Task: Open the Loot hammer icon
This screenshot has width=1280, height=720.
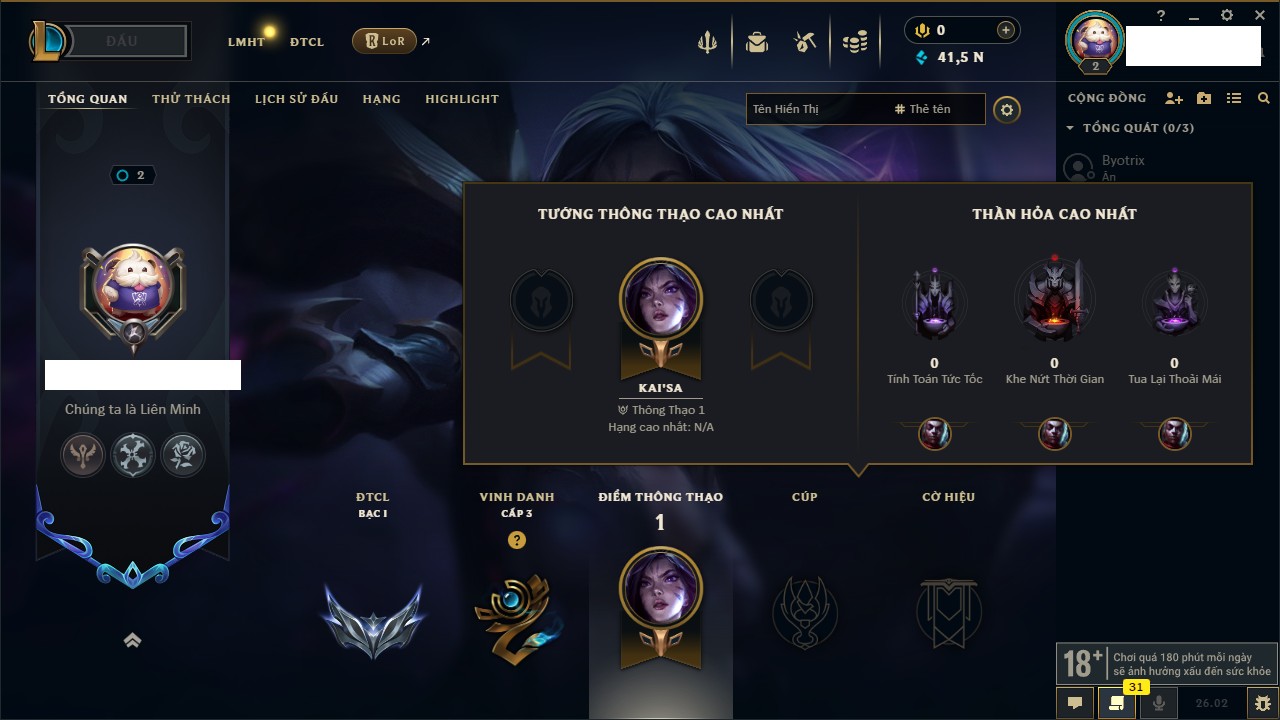Action: (805, 42)
